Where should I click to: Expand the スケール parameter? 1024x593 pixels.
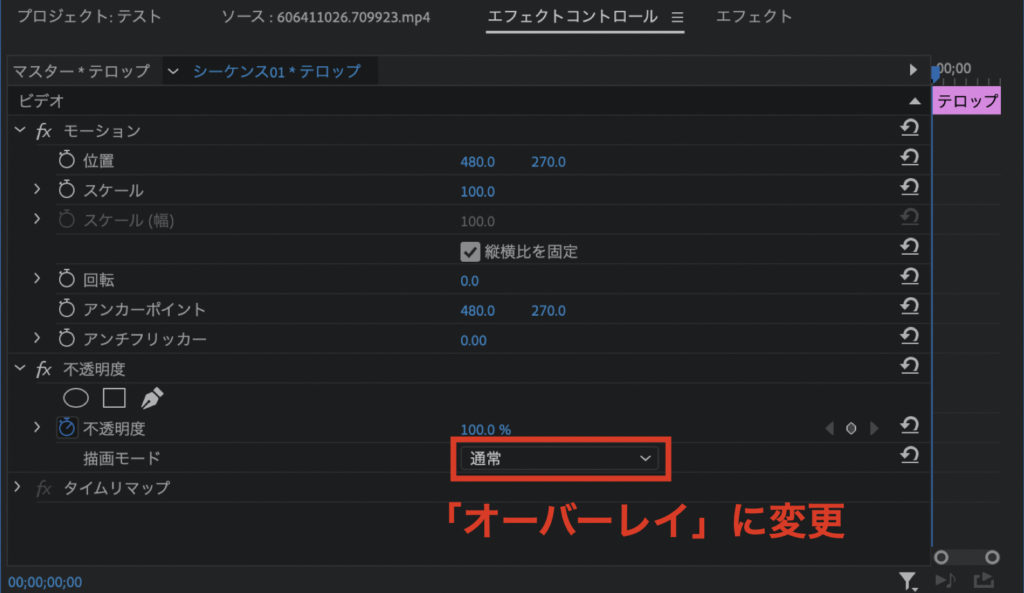point(37,189)
